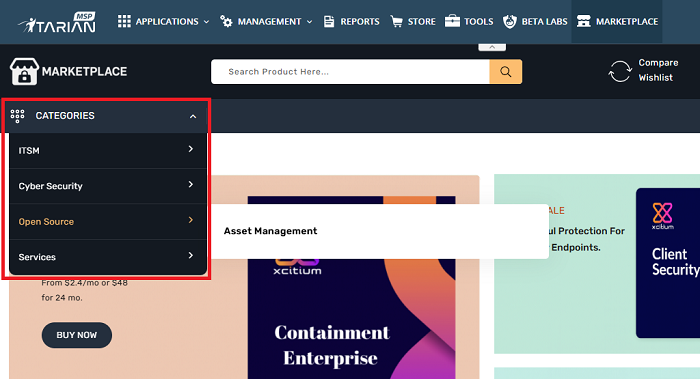Select the Marketplace tab label
The width and height of the screenshot is (700, 379).
[627, 21]
